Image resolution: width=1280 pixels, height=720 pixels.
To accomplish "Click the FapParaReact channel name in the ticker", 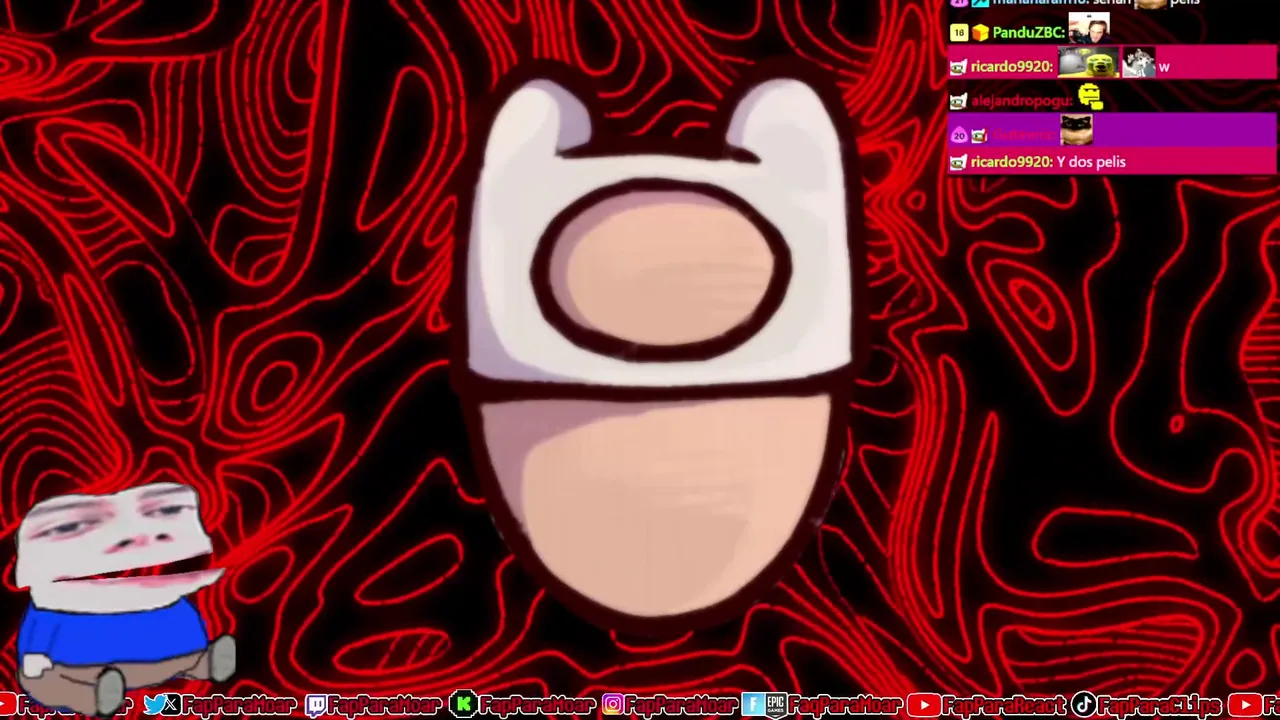I will [1004, 706].
